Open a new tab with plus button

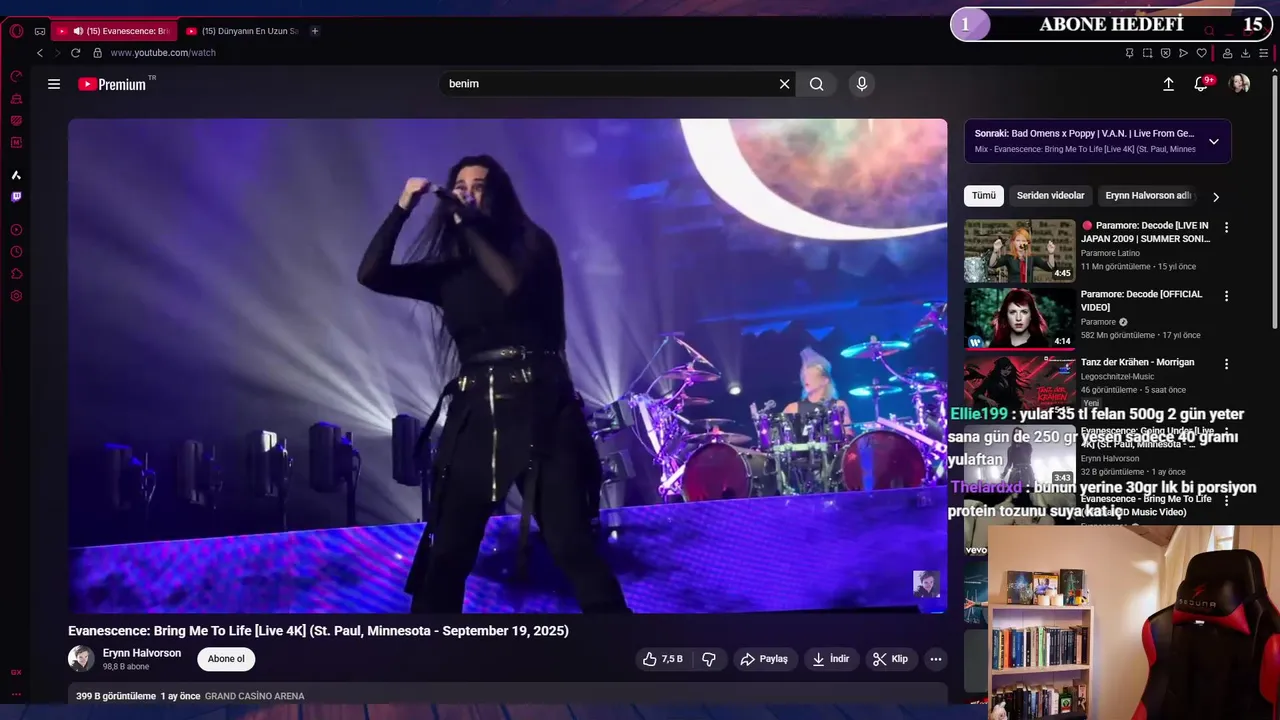314,31
